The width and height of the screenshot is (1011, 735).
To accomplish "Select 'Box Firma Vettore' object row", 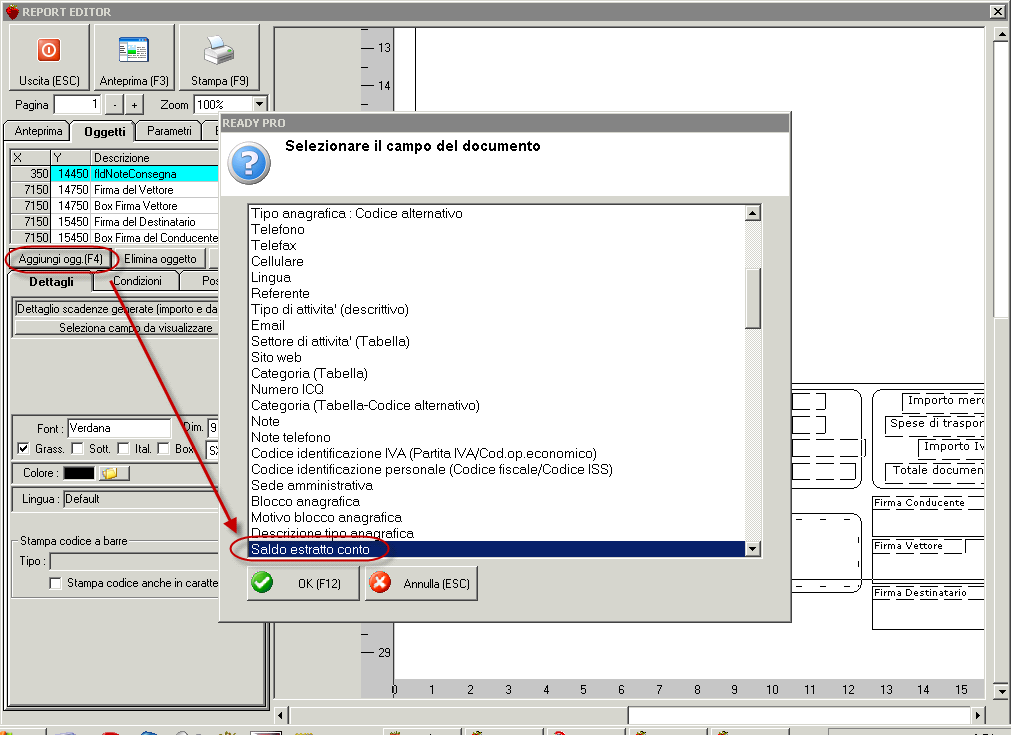I will tap(115, 206).
